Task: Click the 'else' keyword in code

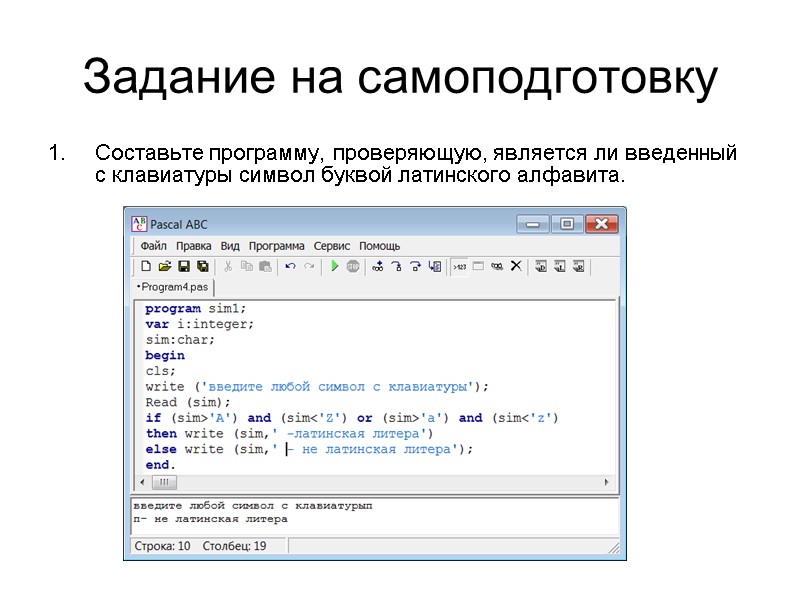Action: (161, 449)
